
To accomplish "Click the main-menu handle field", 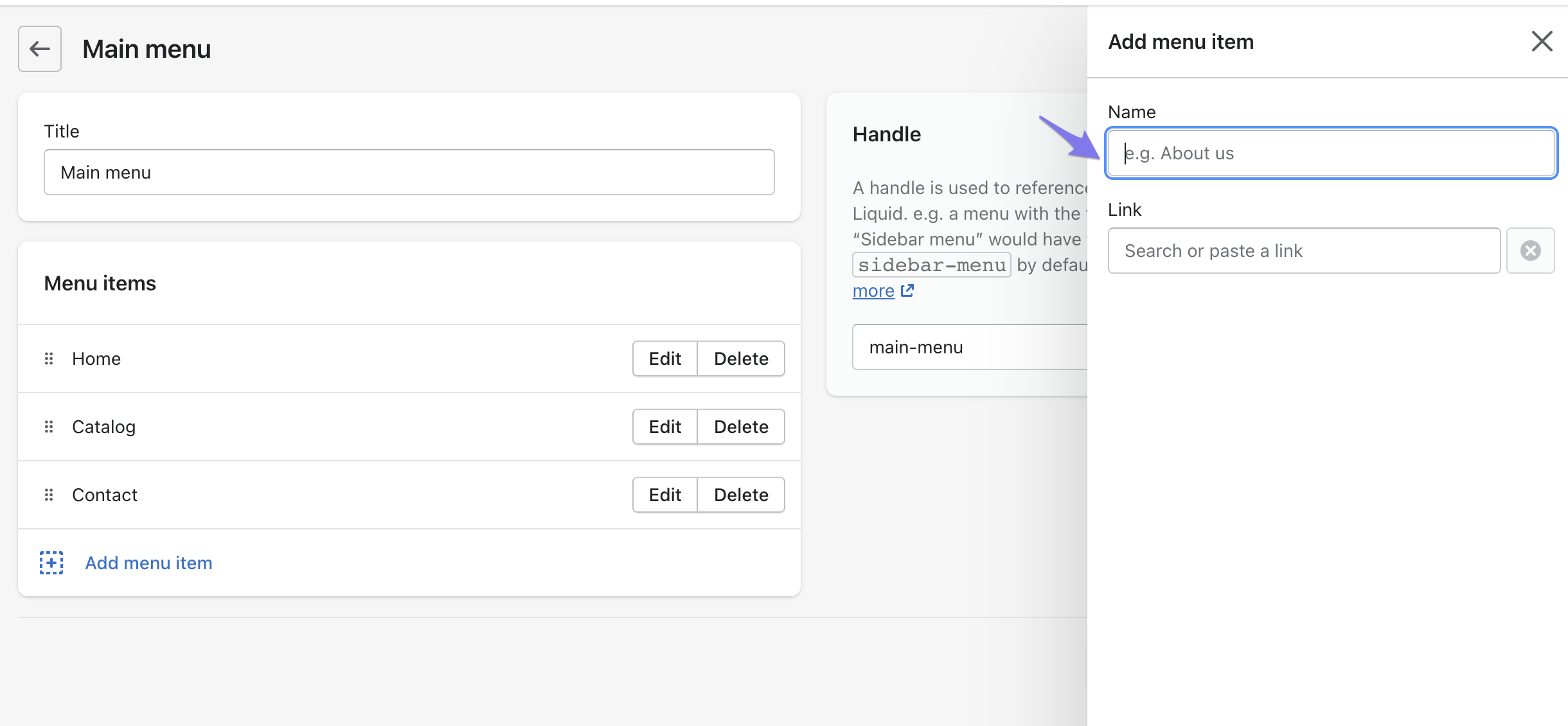I will click(969, 347).
